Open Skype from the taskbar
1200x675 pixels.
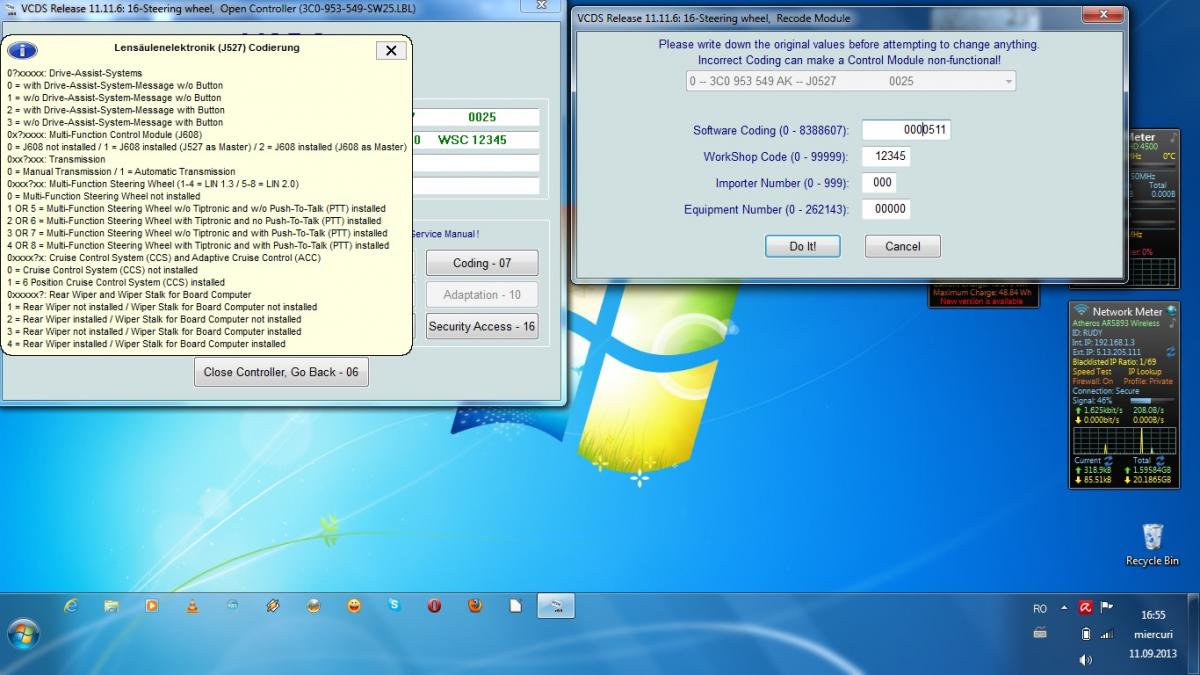[x=394, y=606]
